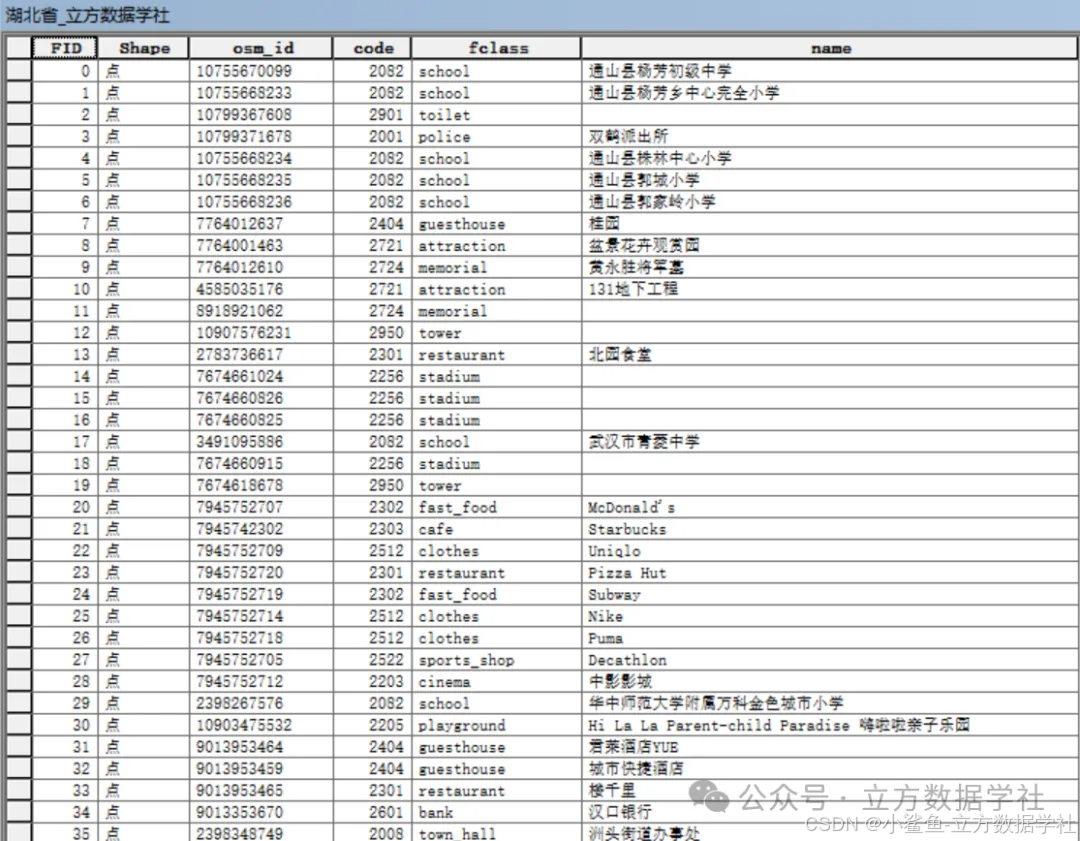The image size is (1080, 841).
Task: Click the 'police' fclass cell
Action: click(497, 136)
